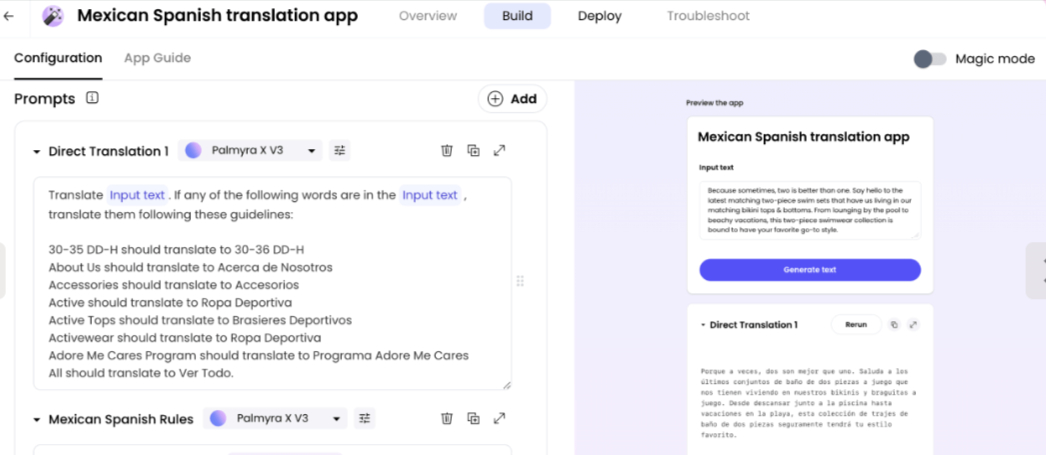Copy Direct Translation 1 preview output
The height and width of the screenshot is (455, 1046).
tap(894, 325)
